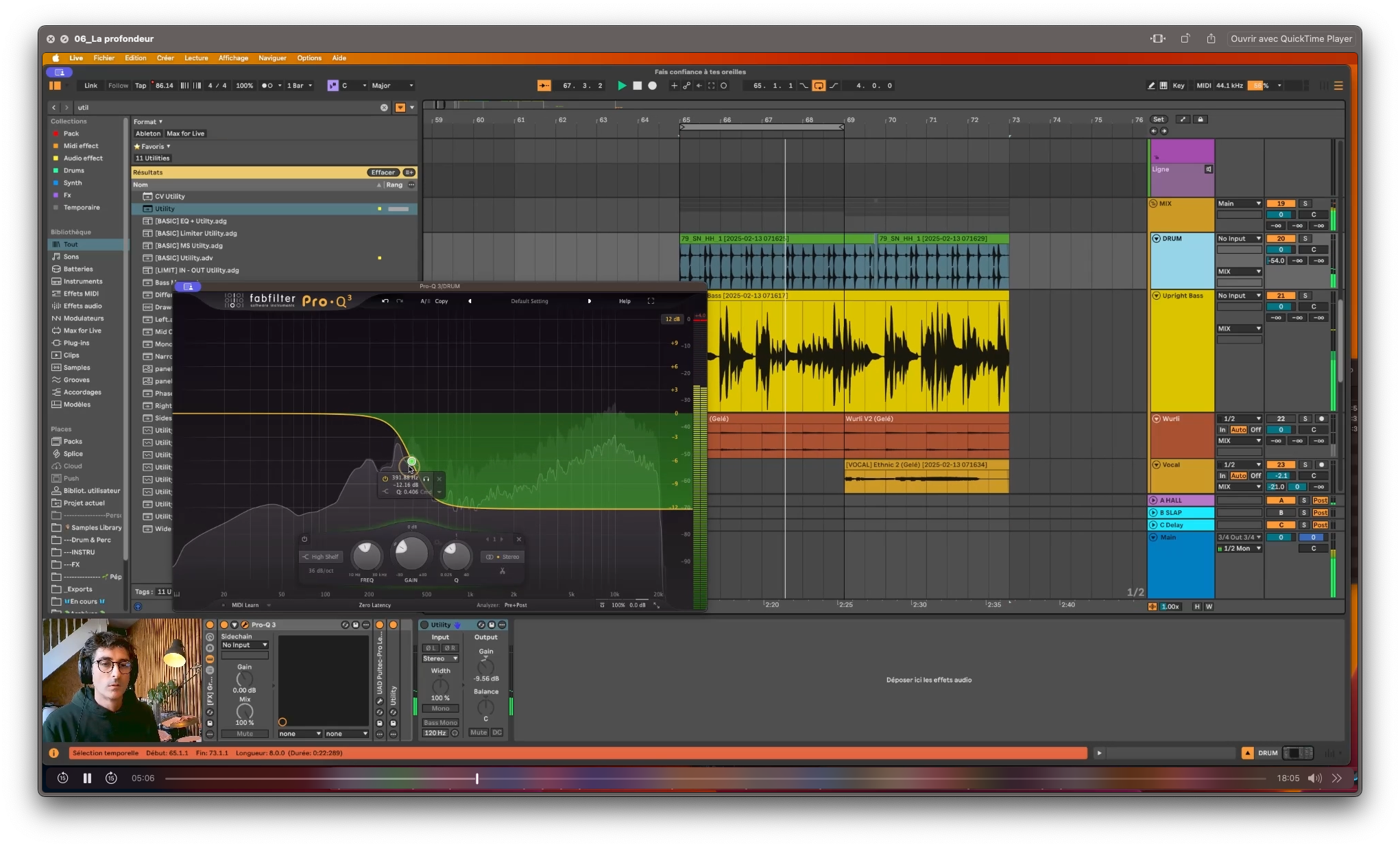This screenshot has width=1400, height=847.
Task: Open the Apple menu
Action: pyautogui.click(x=56, y=58)
